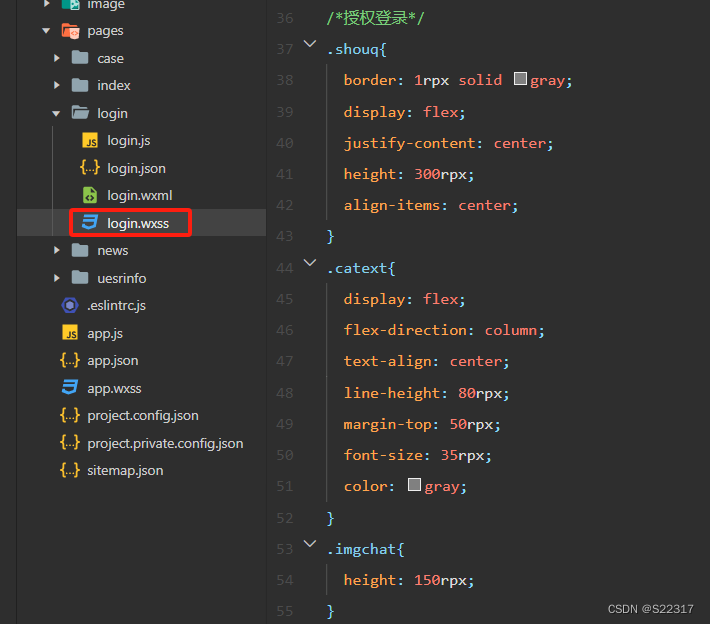The height and width of the screenshot is (624, 710).
Task: Click the login.wxml green file icon
Action: (x=90, y=195)
